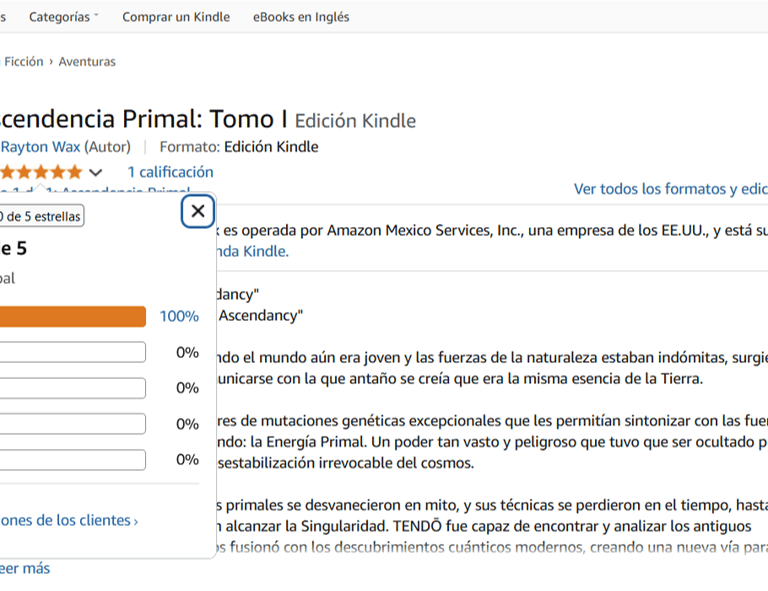Visit the Rayton Wax author page
Viewport: 768px width, 591px height.
40,147
